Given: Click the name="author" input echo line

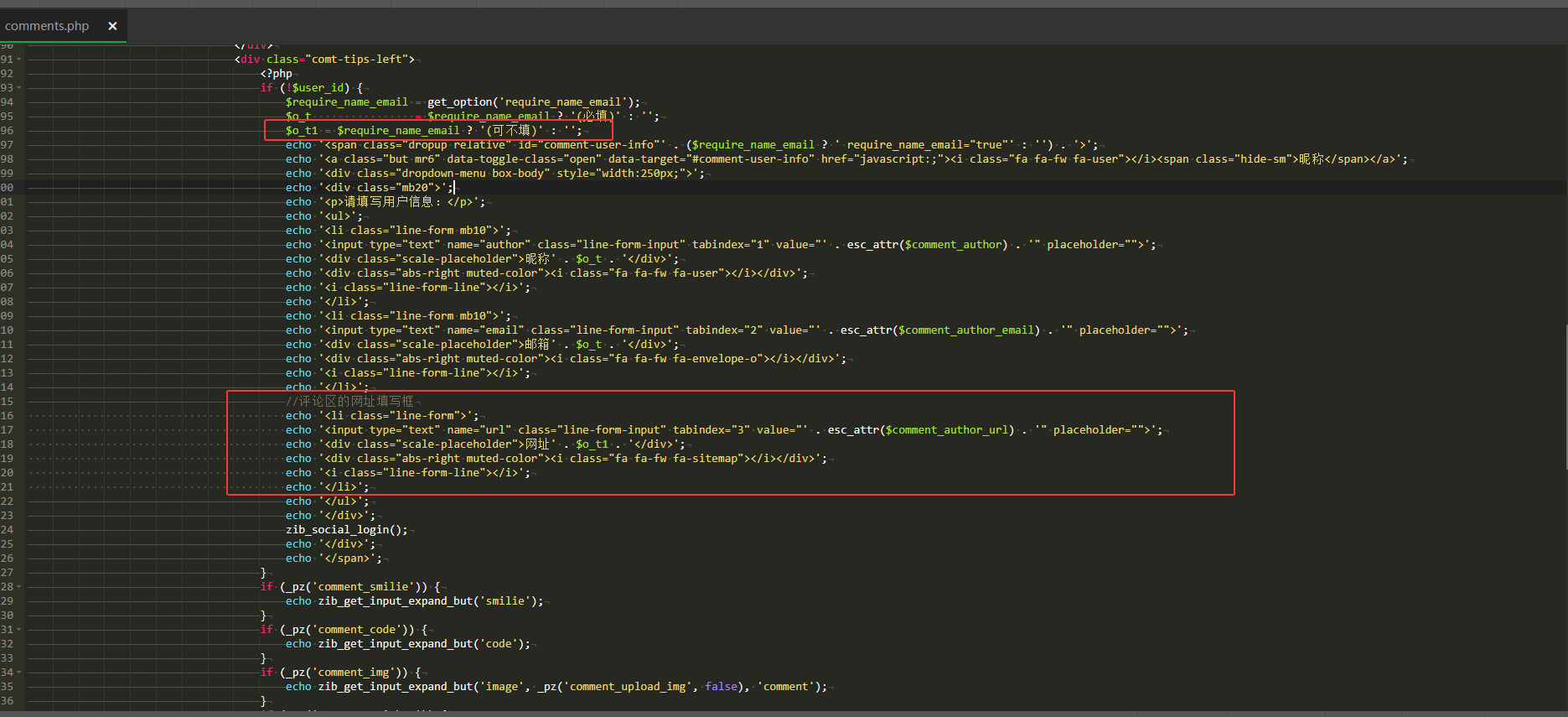Looking at the screenshot, I should point(720,245).
